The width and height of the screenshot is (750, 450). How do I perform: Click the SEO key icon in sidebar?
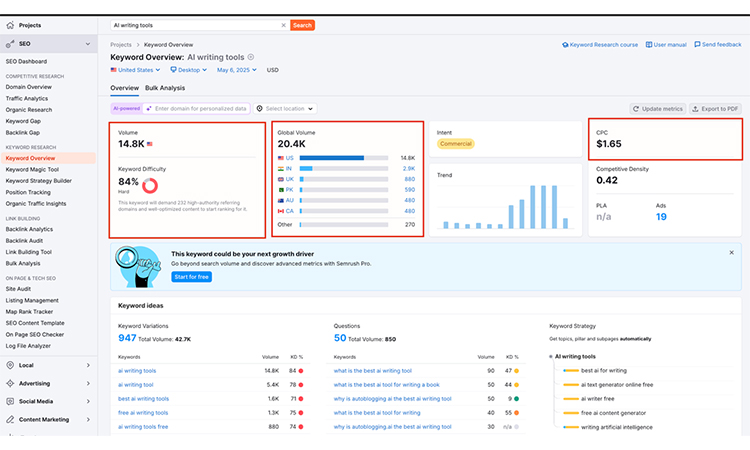(x=10, y=44)
